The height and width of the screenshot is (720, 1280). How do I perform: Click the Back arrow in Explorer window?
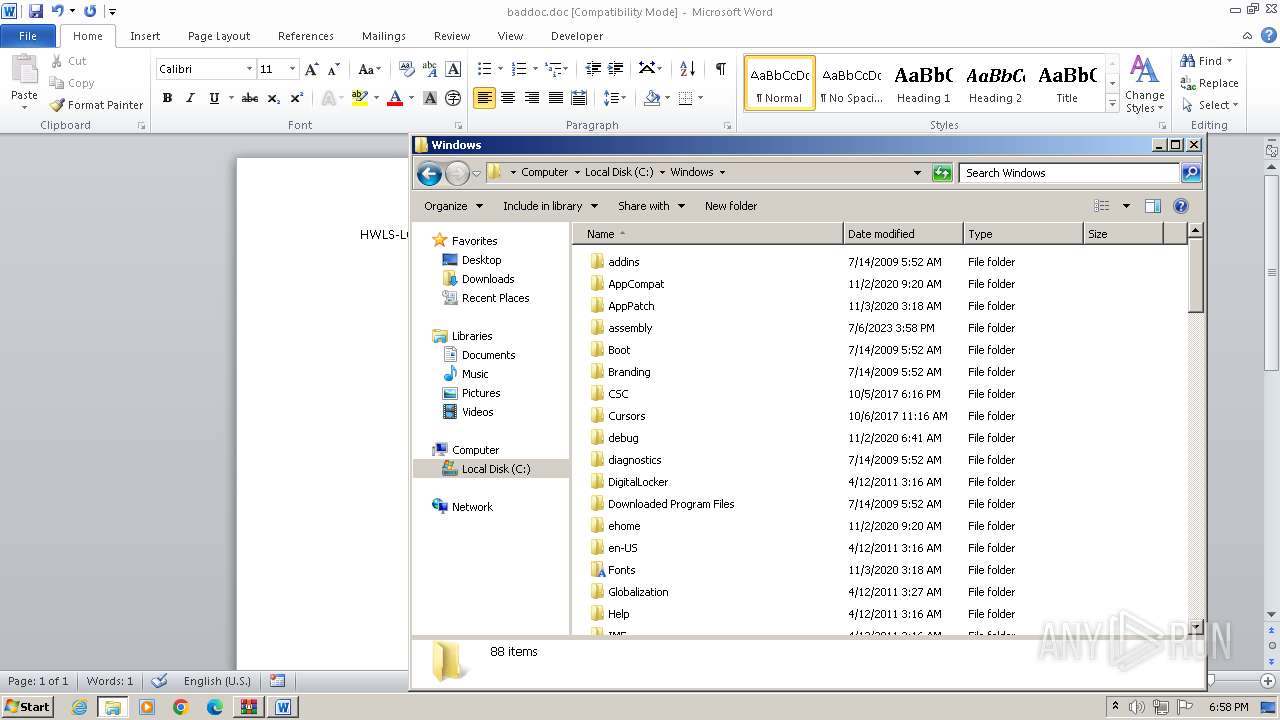[429, 173]
